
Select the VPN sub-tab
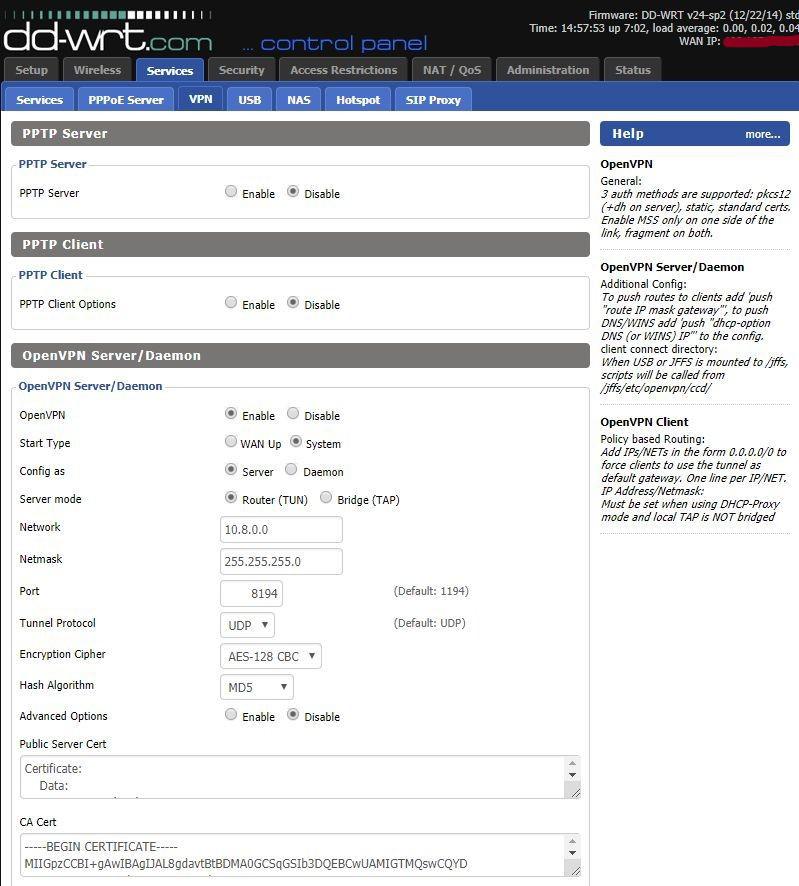click(x=201, y=99)
